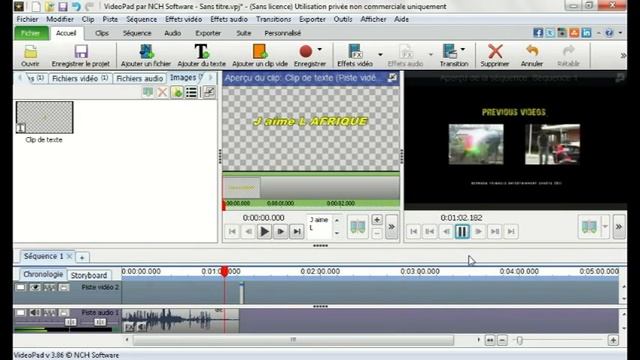The image size is (640, 360).
Task: Expand clip preview controls overflow chevron
Action: pyautogui.click(x=391, y=227)
